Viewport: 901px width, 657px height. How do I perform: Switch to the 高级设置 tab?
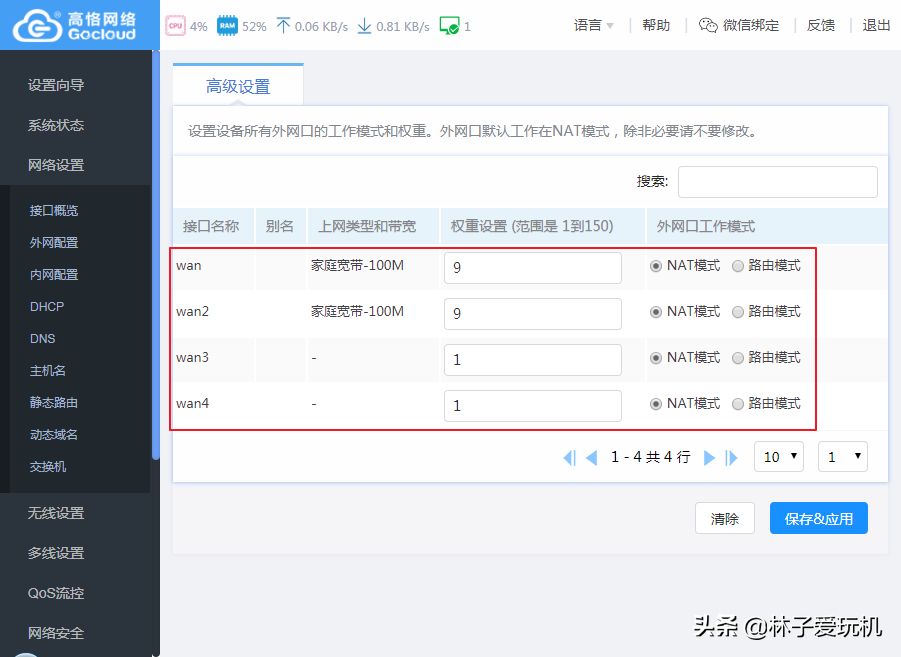tap(238, 86)
